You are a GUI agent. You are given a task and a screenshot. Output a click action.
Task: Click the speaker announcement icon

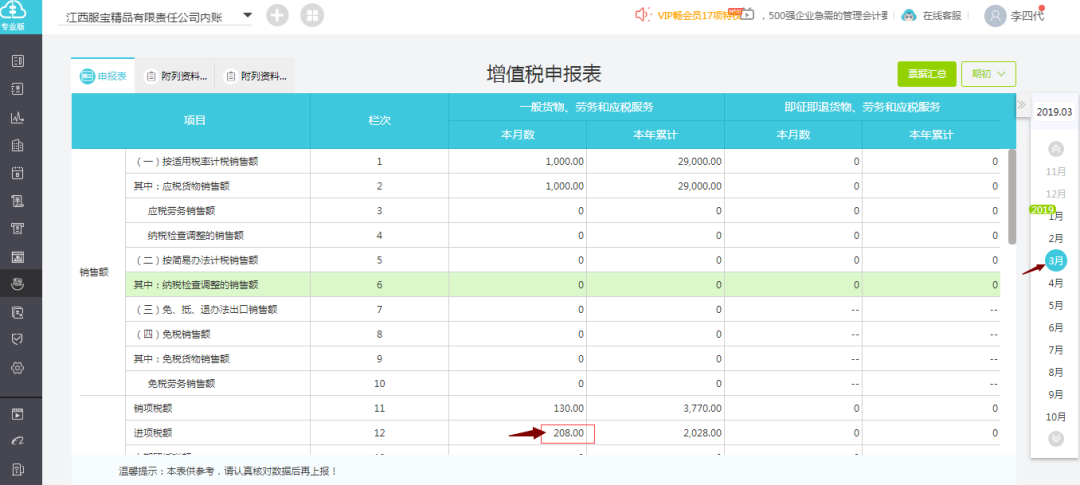643,14
